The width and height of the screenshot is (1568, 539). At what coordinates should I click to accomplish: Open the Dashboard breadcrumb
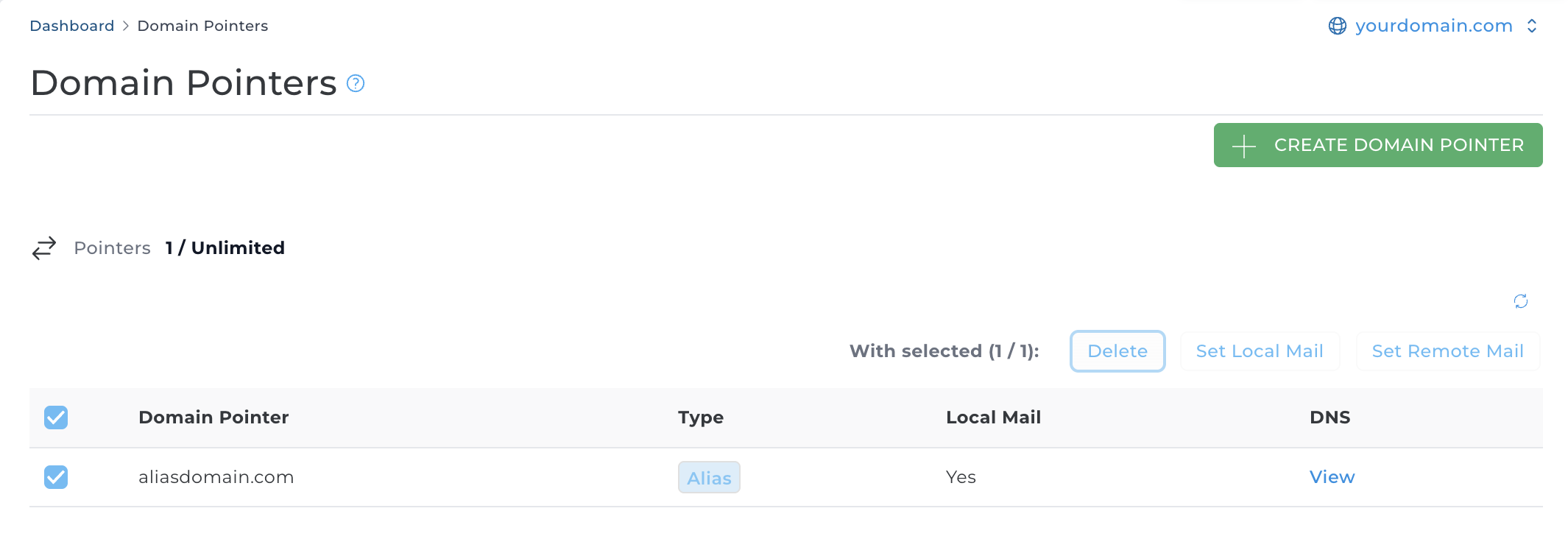pos(71,25)
